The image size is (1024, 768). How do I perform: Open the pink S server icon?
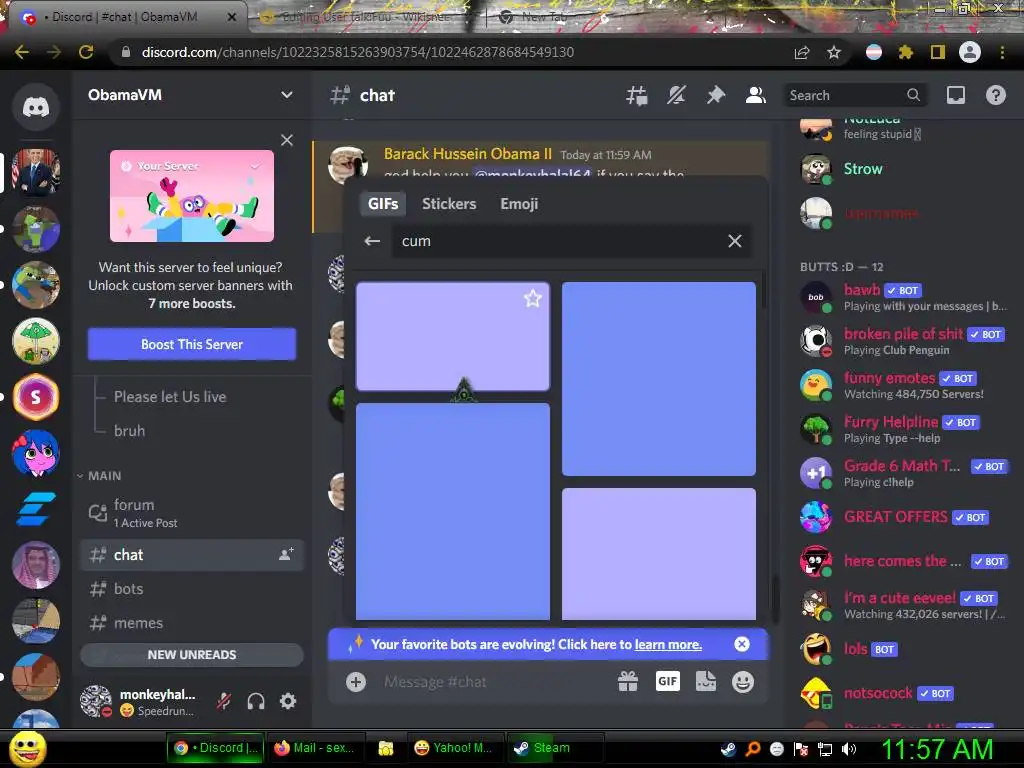point(36,396)
